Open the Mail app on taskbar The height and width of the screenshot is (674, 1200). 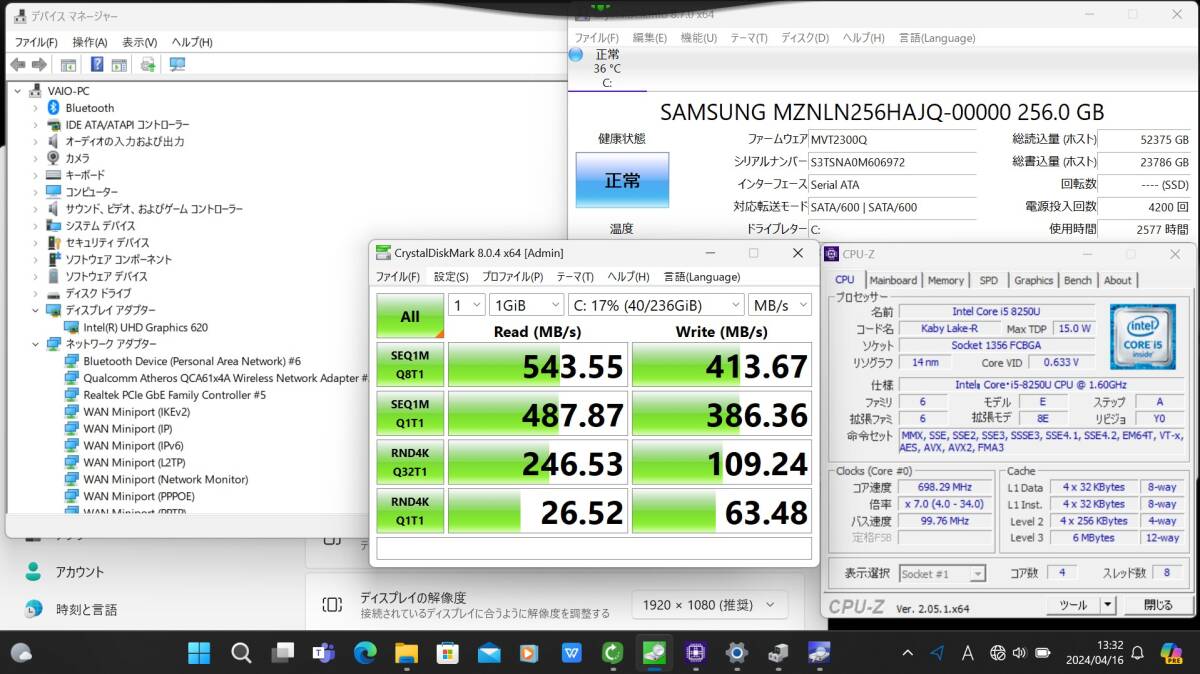pos(489,653)
